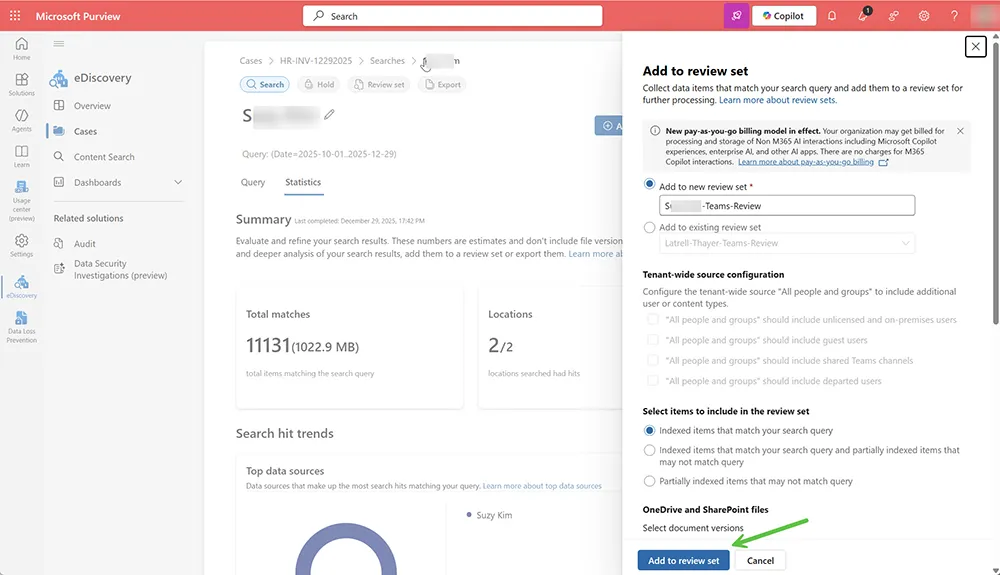Go to Cases breadcrumb

tap(251, 61)
